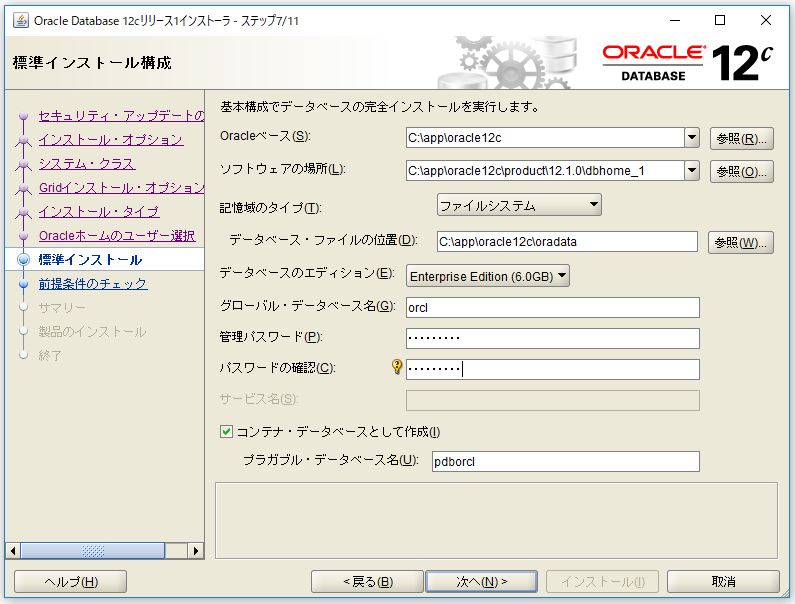Image resolution: width=795 pixels, height=604 pixels.
Task: Browse for the Oracle base folder
Action: tap(741, 138)
